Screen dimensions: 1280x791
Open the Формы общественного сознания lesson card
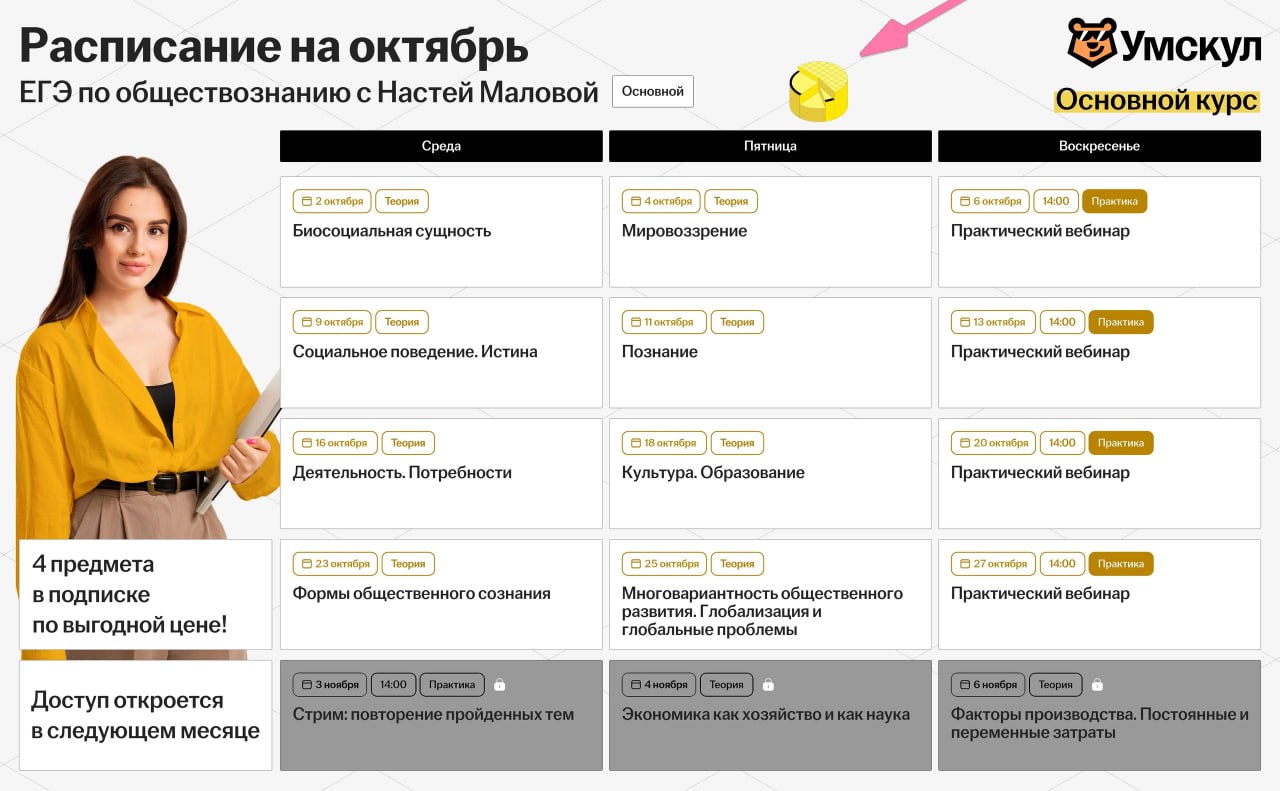[441, 594]
